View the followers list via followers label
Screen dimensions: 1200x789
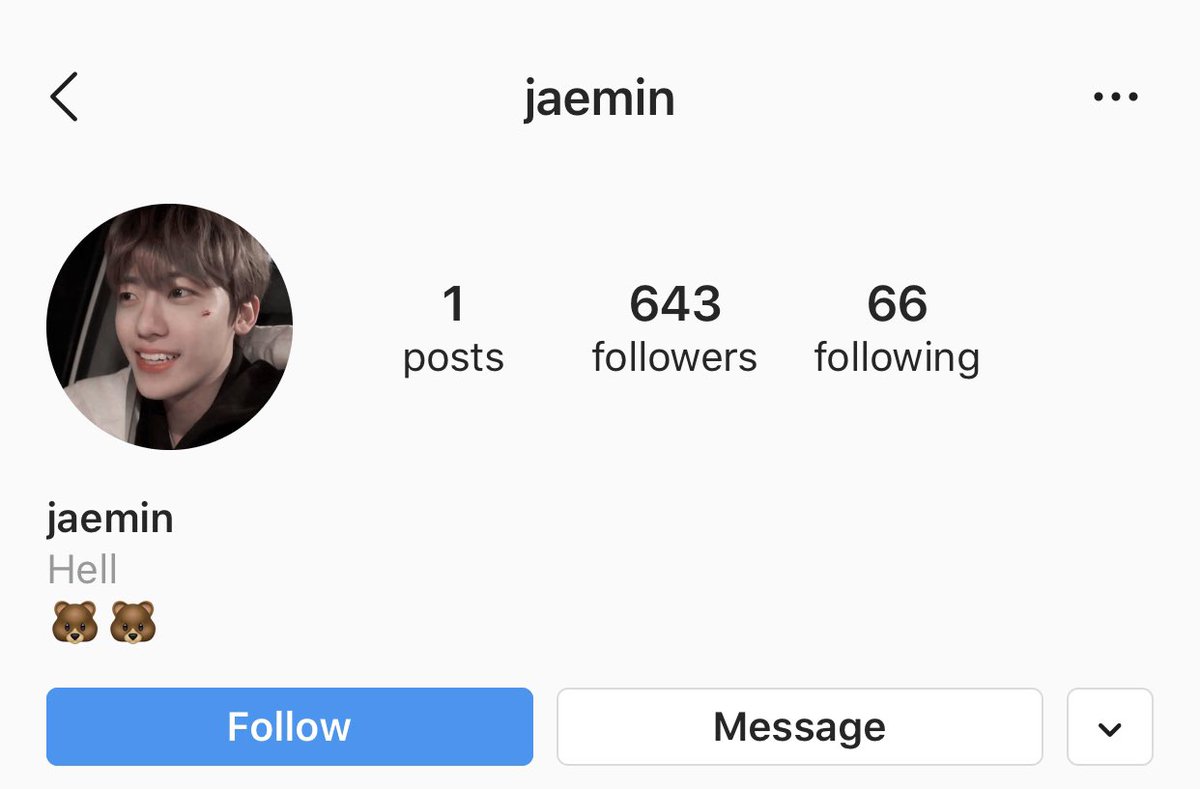point(675,357)
